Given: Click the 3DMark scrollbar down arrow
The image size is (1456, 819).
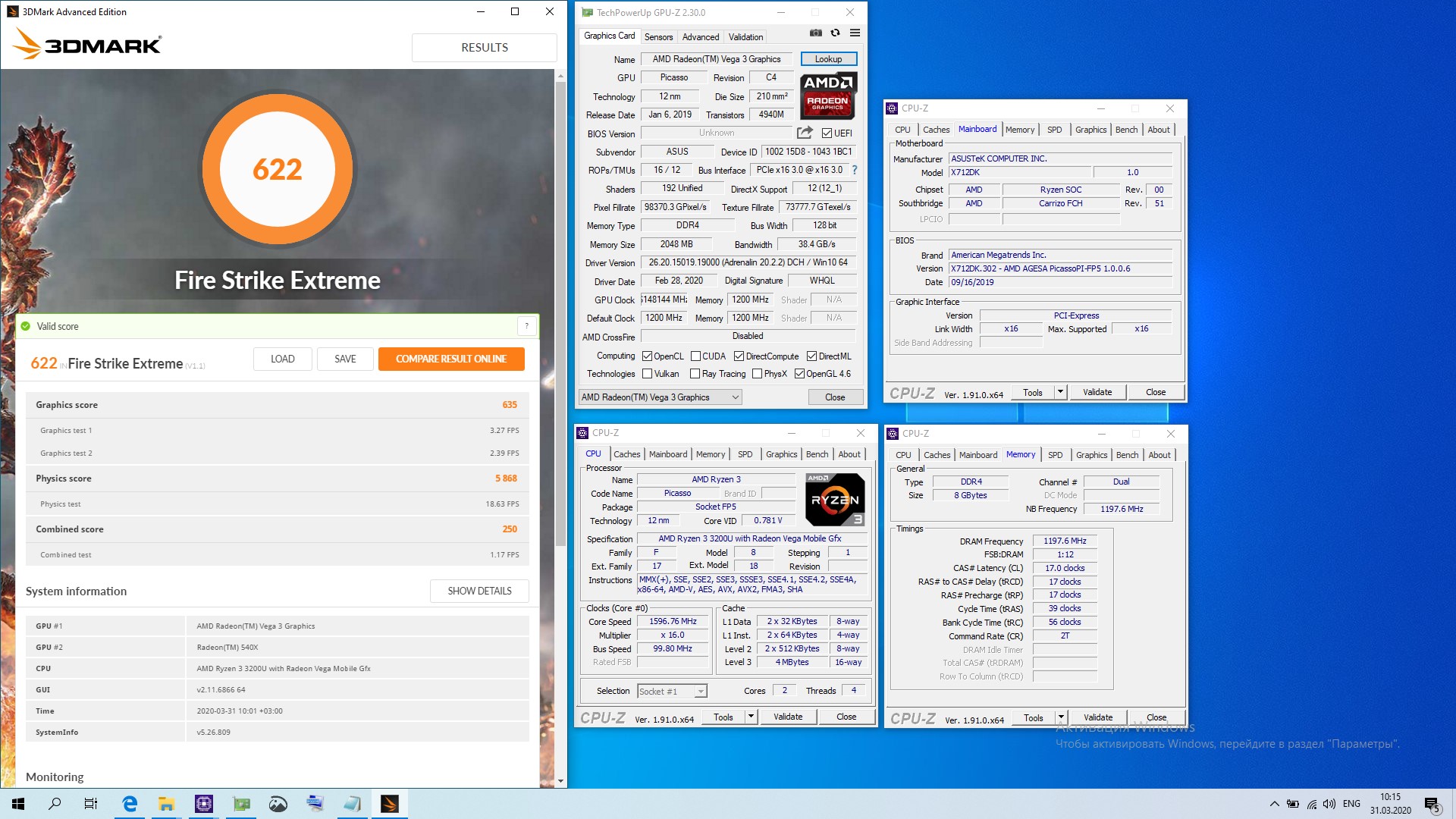Looking at the screenshot, I should click(x=561, y=781).
